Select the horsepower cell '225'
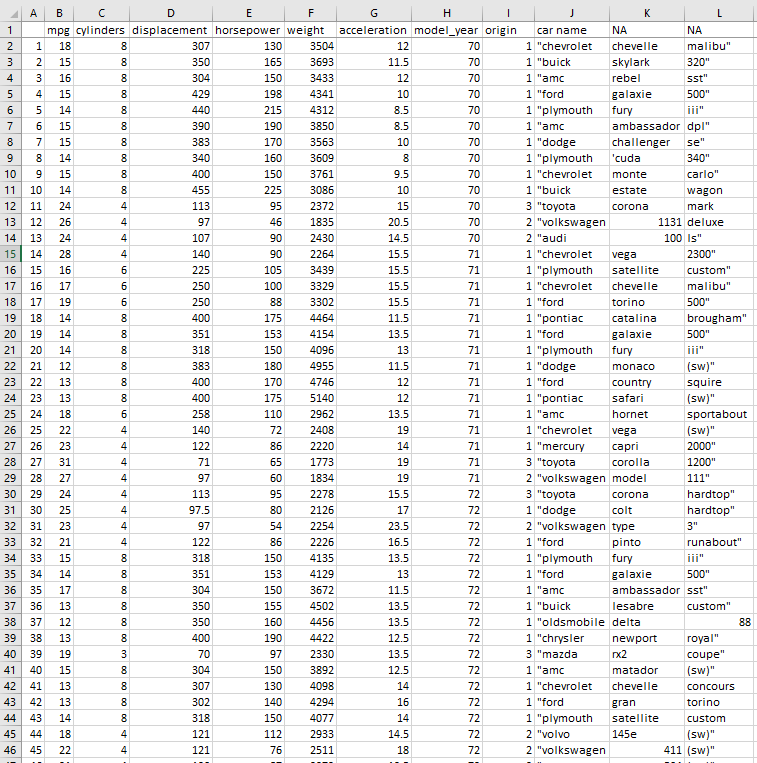 click(x=248, y=190)
